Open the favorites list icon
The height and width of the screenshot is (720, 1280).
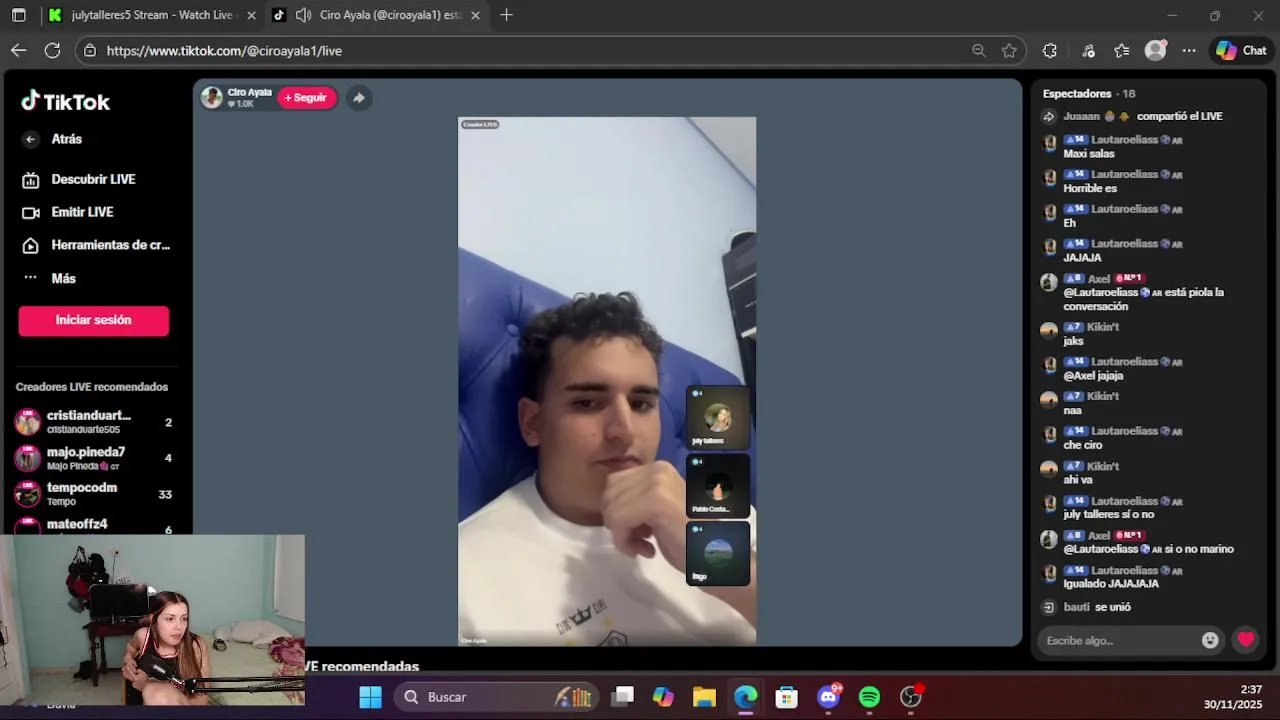click(x=1121, y=50)
